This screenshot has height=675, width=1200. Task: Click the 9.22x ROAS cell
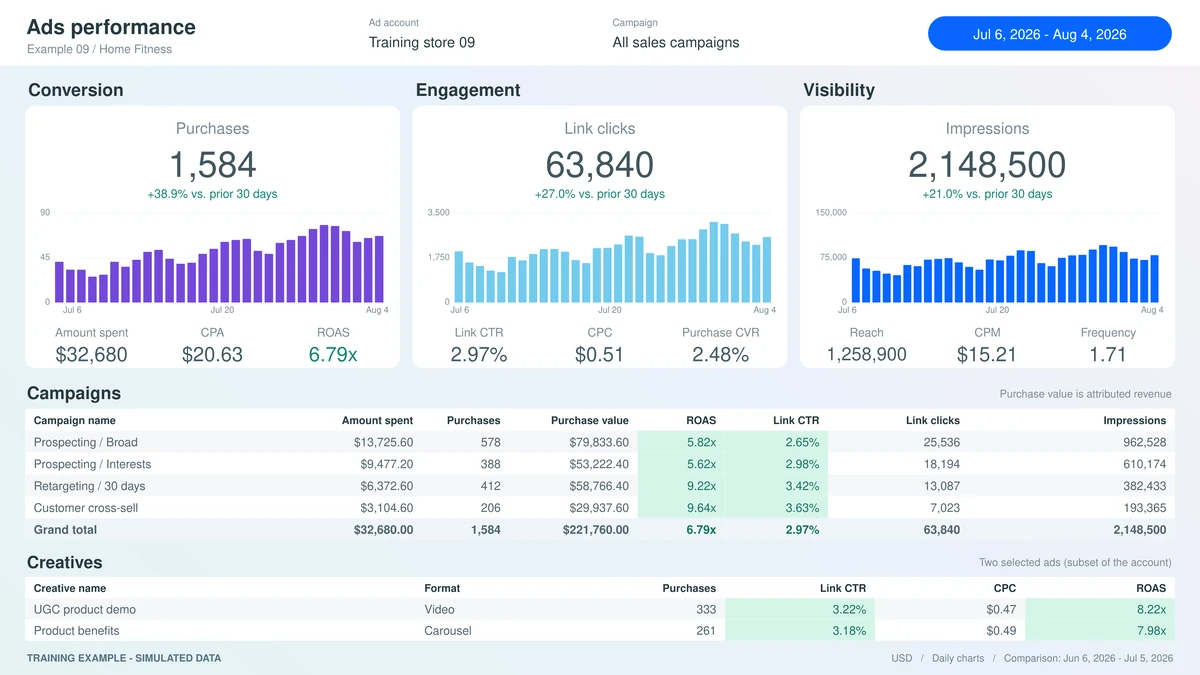(701, 486)
